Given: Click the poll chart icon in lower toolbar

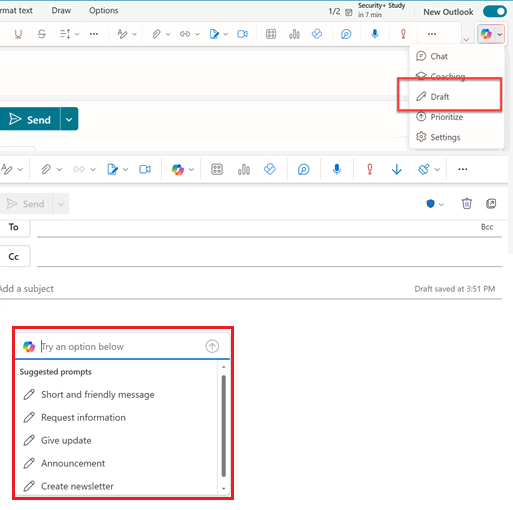Looking at the screenshot, I should pyautogui.click(x=244, y=169).
